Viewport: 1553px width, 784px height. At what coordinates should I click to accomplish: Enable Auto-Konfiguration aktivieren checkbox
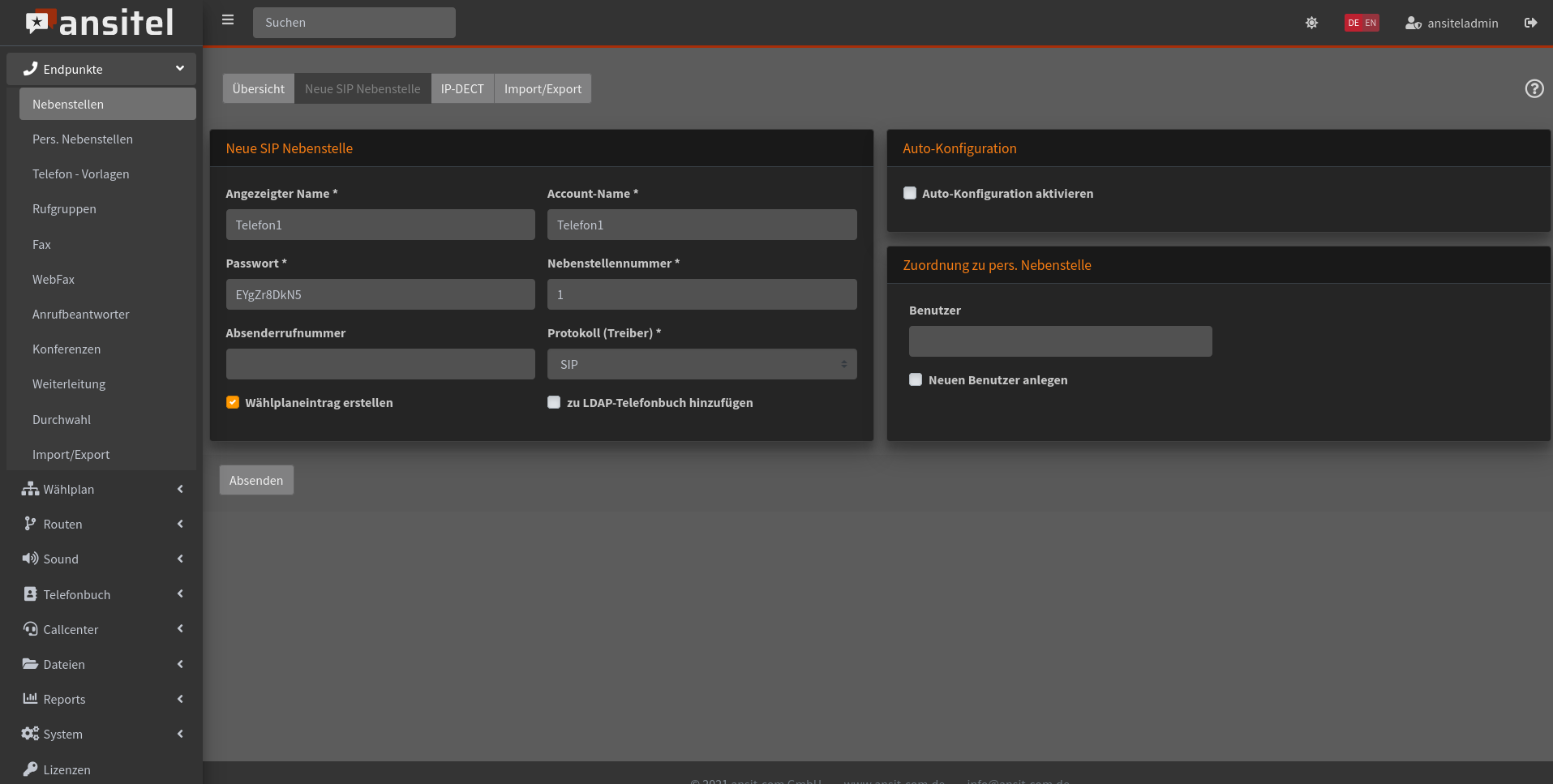point(910,193)
